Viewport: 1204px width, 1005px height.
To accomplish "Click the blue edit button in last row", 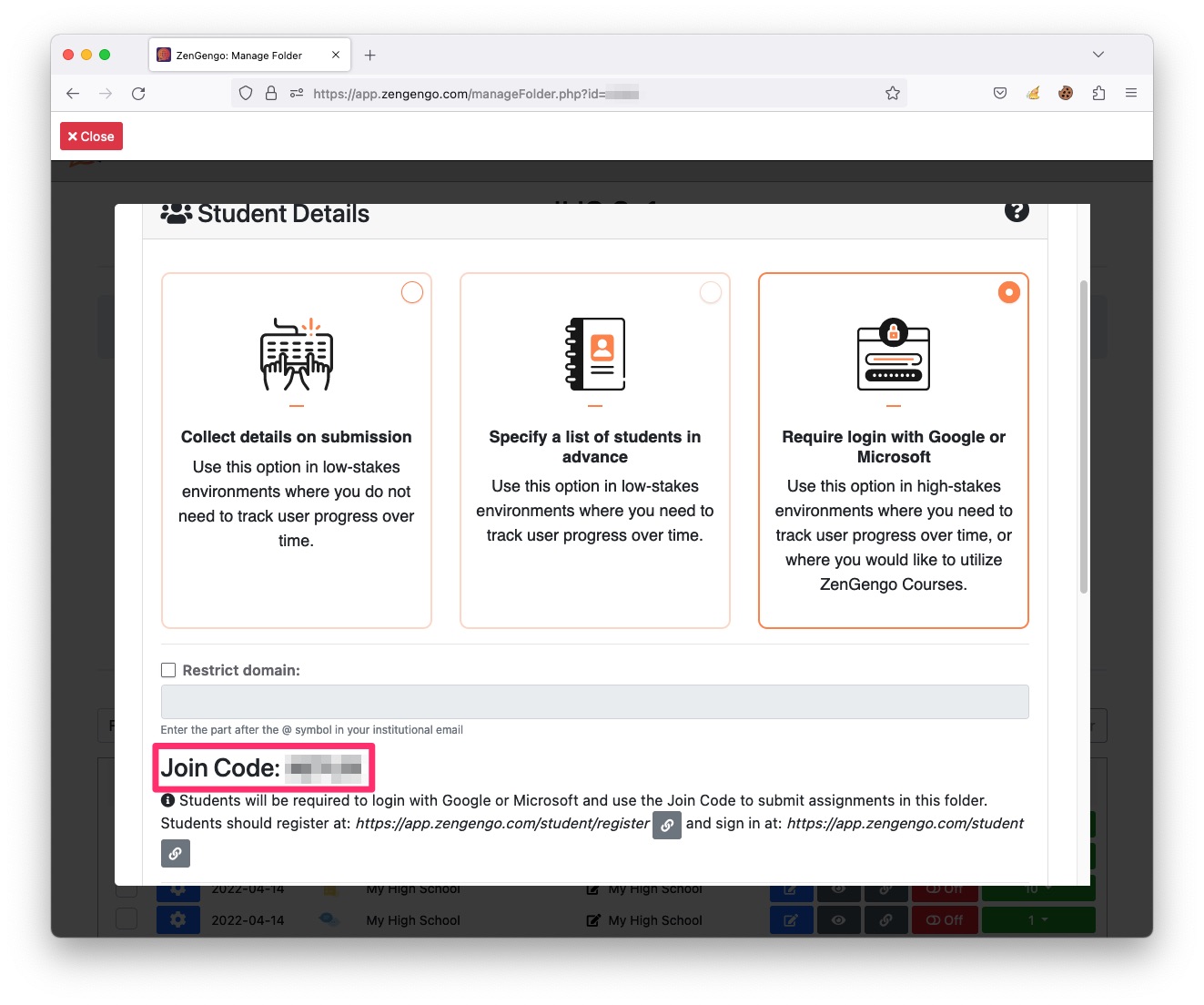I will (792, 919).
